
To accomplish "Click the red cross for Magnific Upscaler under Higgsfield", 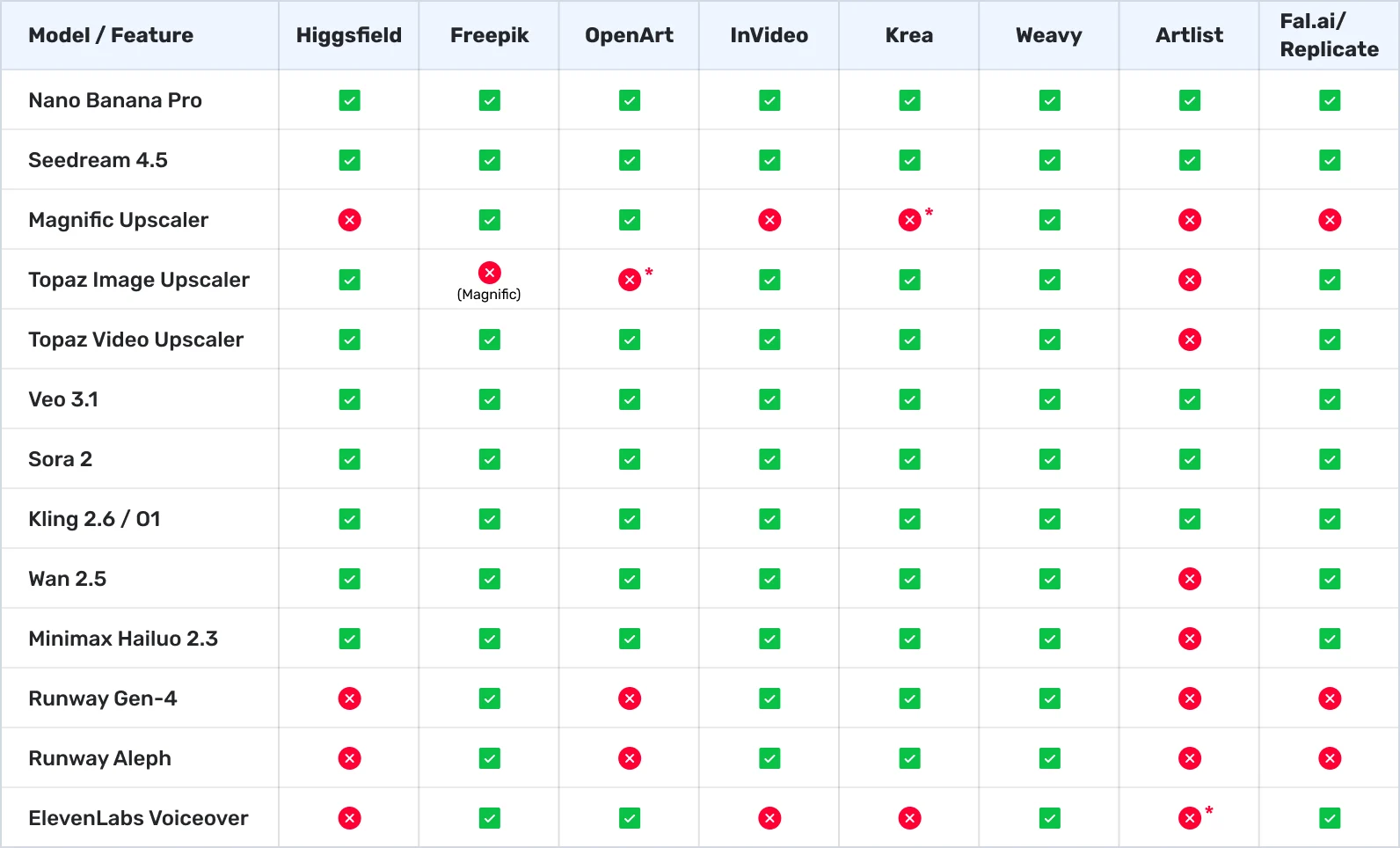I will point(349,220).
